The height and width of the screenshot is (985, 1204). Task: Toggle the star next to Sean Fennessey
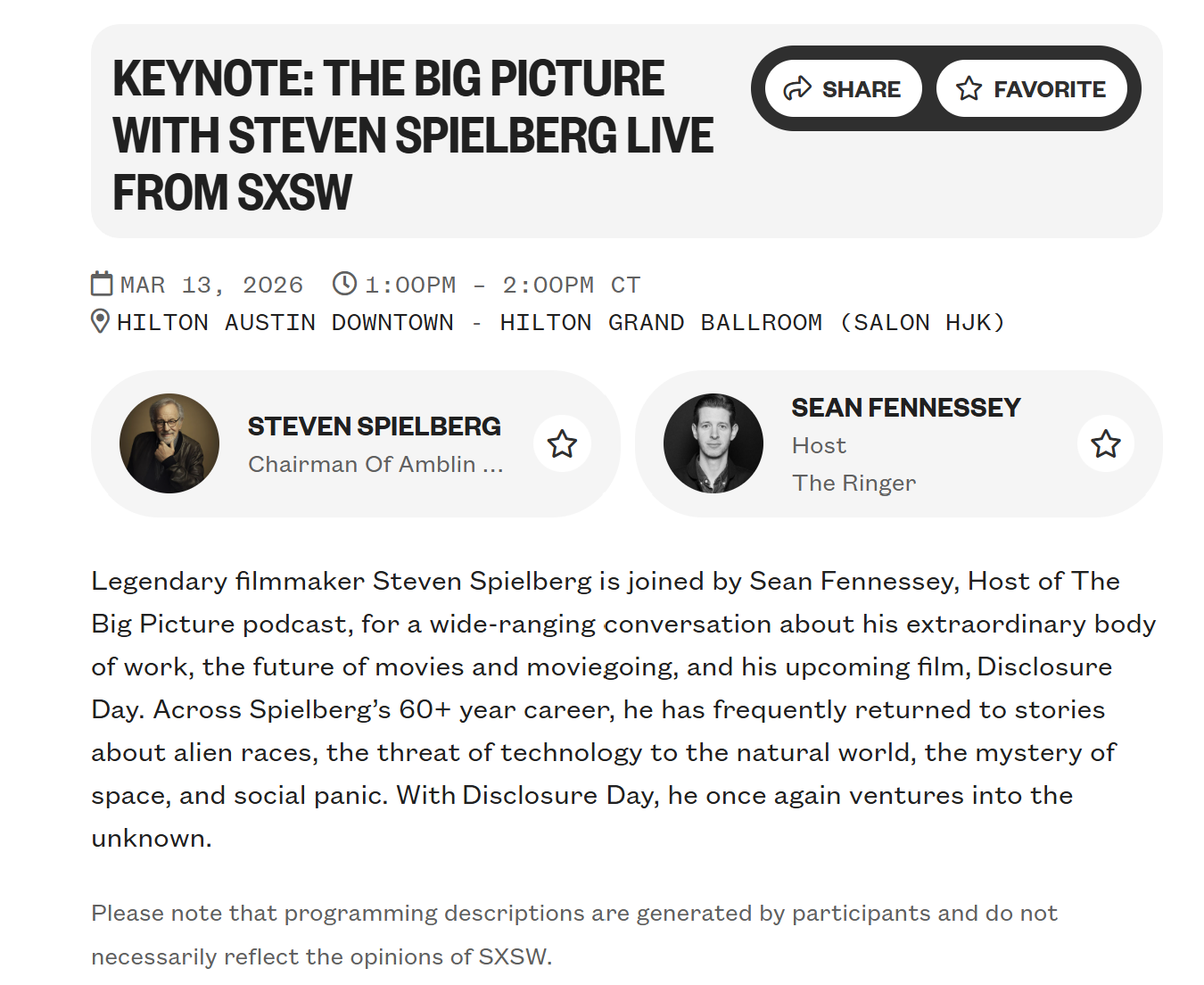1105,443
